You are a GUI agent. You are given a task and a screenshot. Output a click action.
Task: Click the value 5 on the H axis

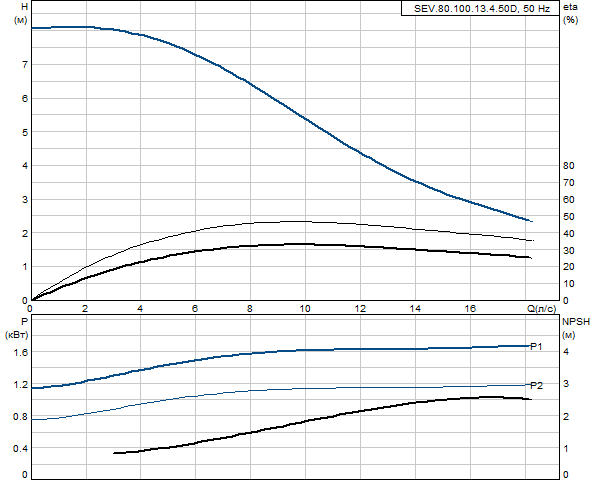(x=25, y=132)
